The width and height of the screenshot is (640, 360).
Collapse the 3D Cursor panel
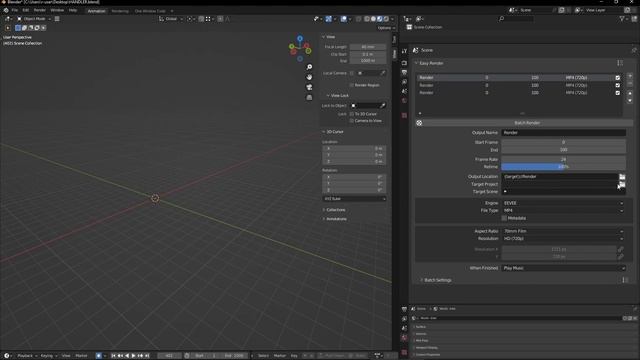[333, 132]
